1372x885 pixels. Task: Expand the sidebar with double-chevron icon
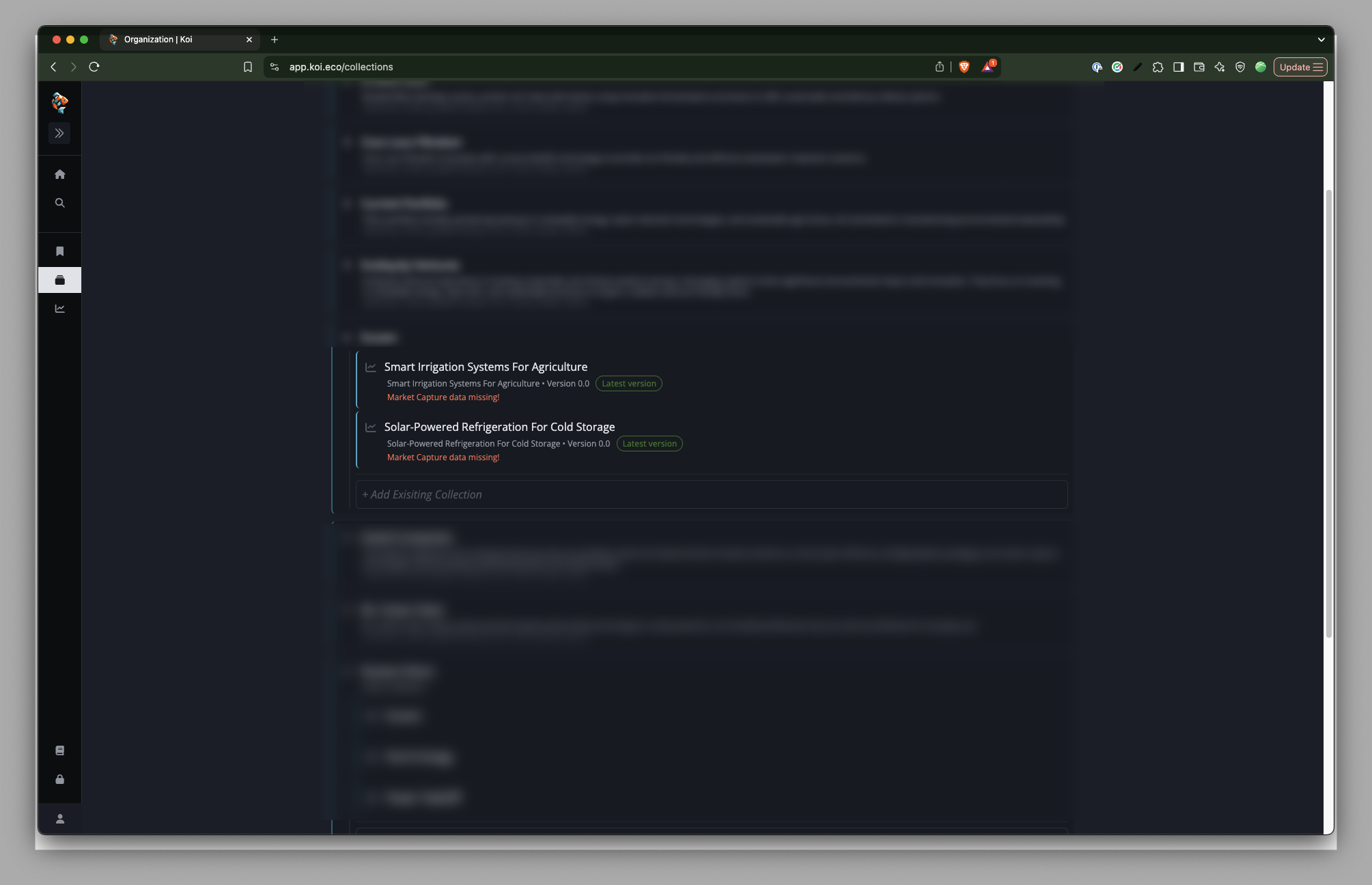point(59,133)
